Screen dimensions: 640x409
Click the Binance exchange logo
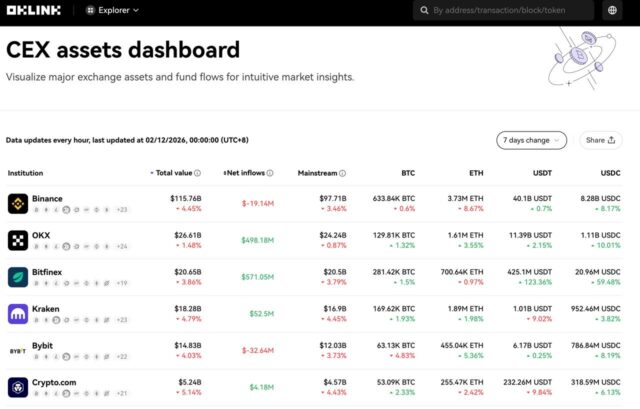(x=18, y=204)
